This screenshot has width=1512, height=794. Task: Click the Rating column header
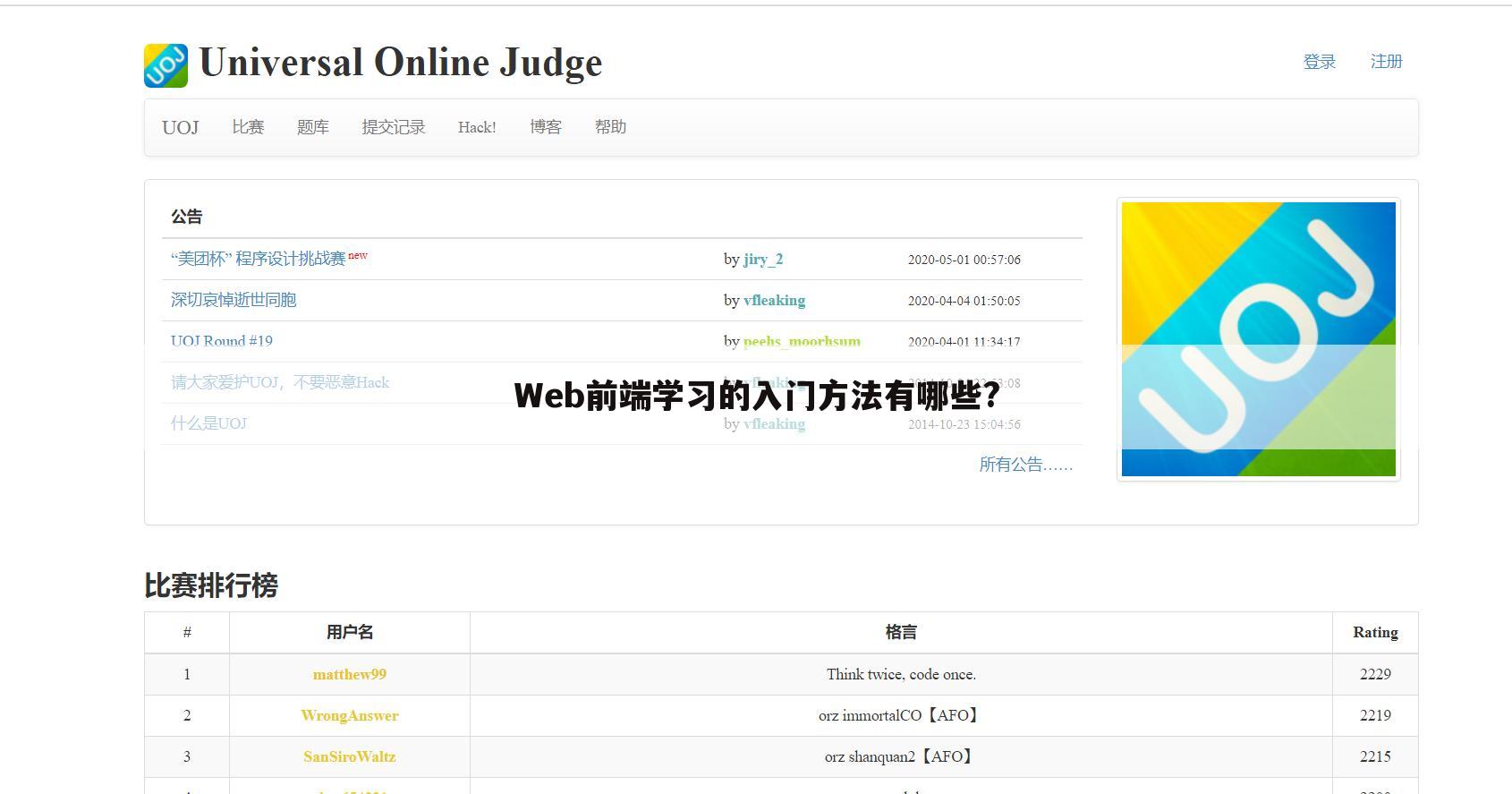[1375, 633]
